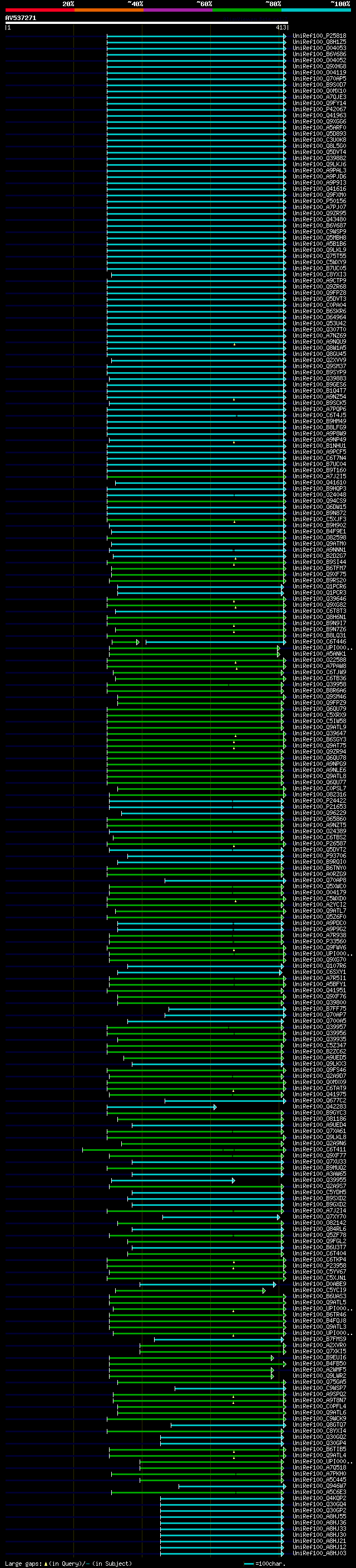Viewport: 356px width, 1568px height.
Task: Select the UniRef100_Q96229 label
Action: [319, 813]
